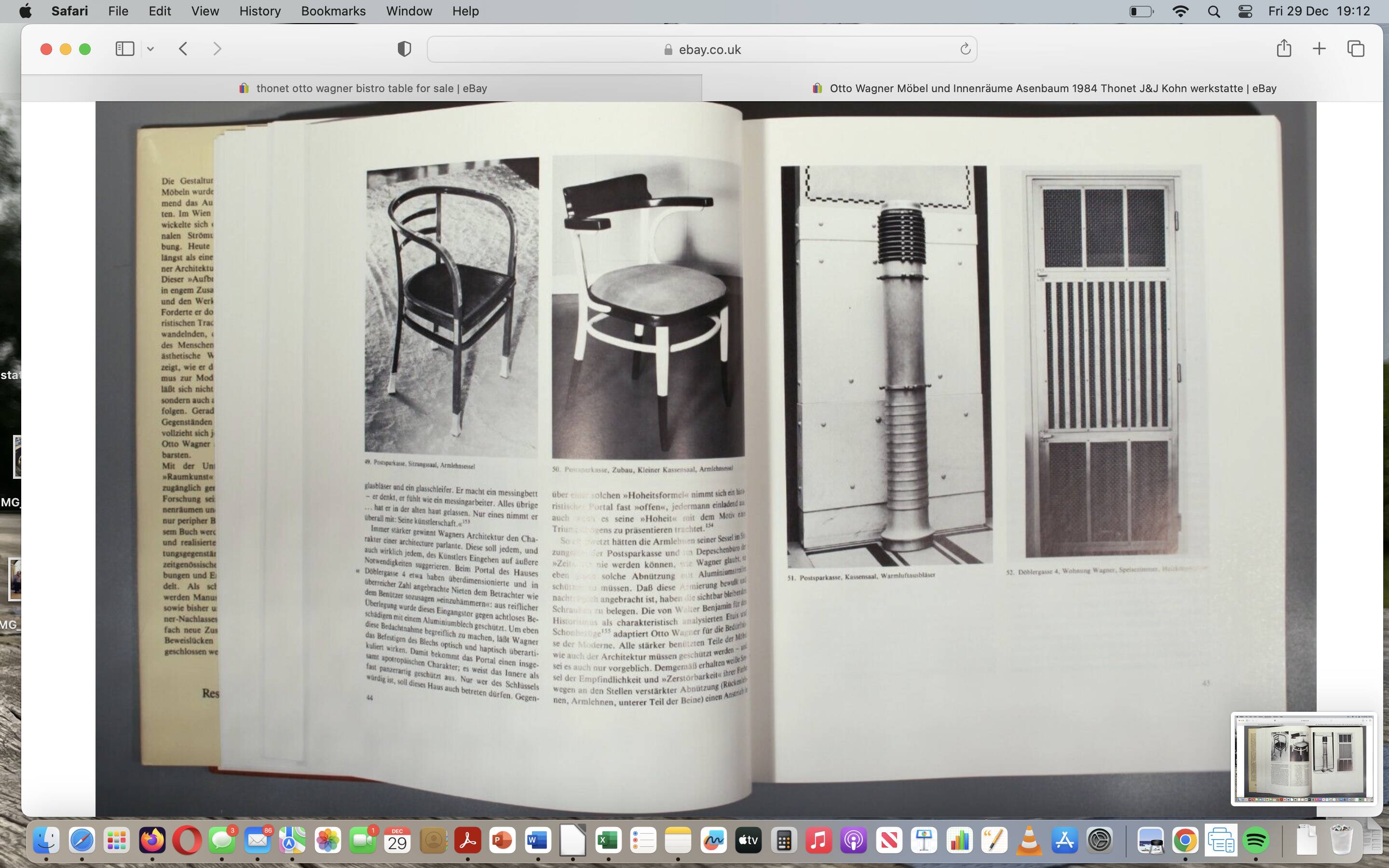
Task: Click the open book listing photo
Action: 706,459
